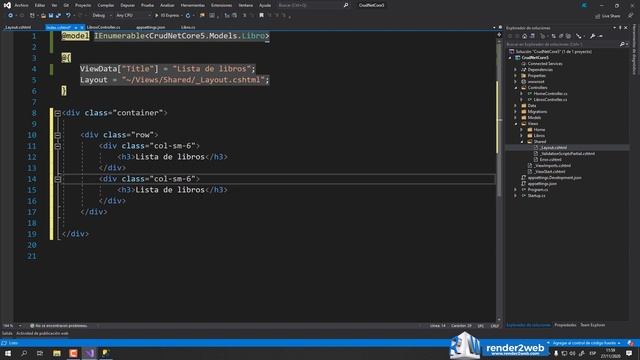
Task: Open the Archivo menu
Action: click(x=21, y=5)
